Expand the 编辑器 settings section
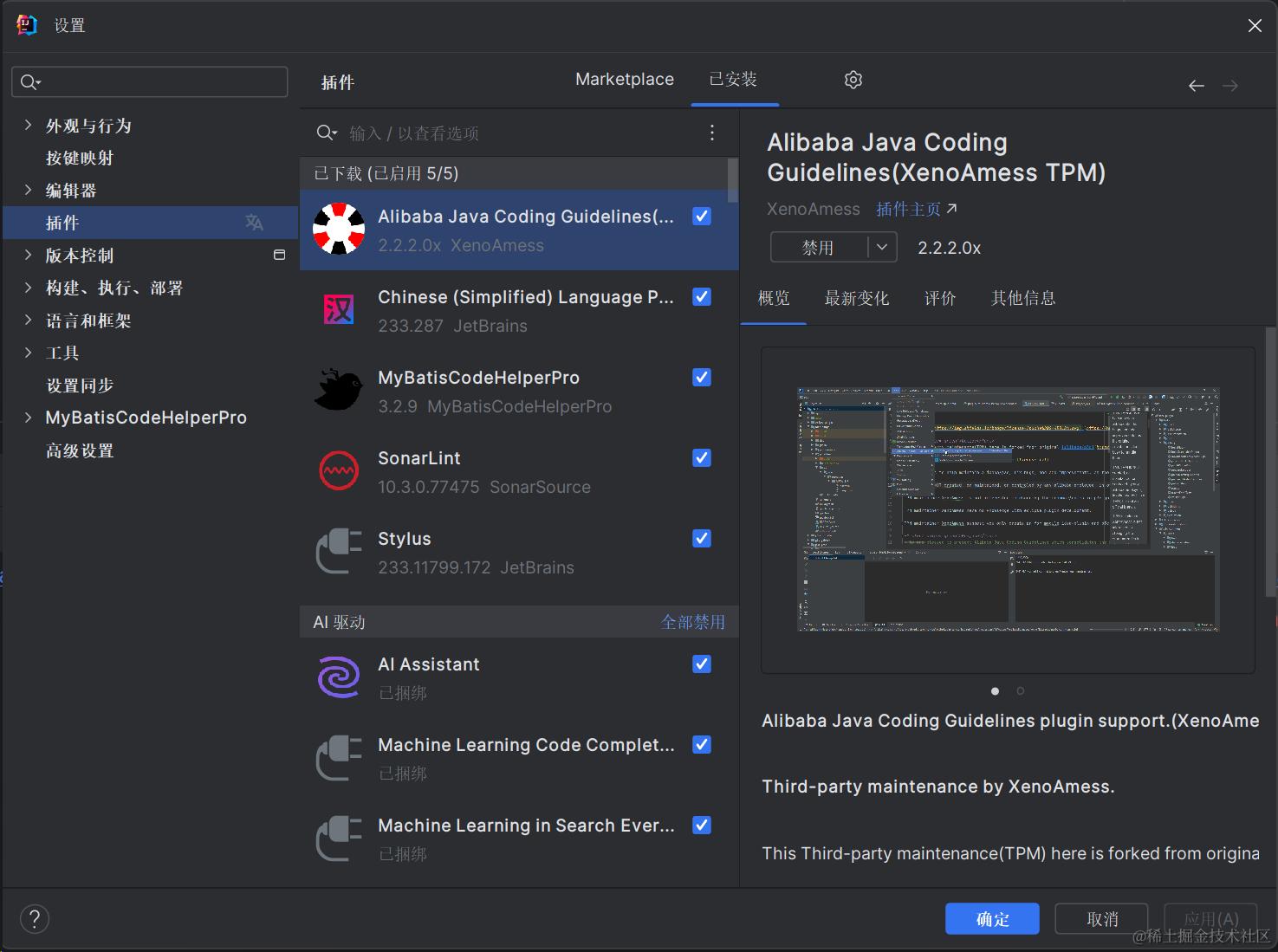This screenshot has width=1278, height=952. (28, 190)
